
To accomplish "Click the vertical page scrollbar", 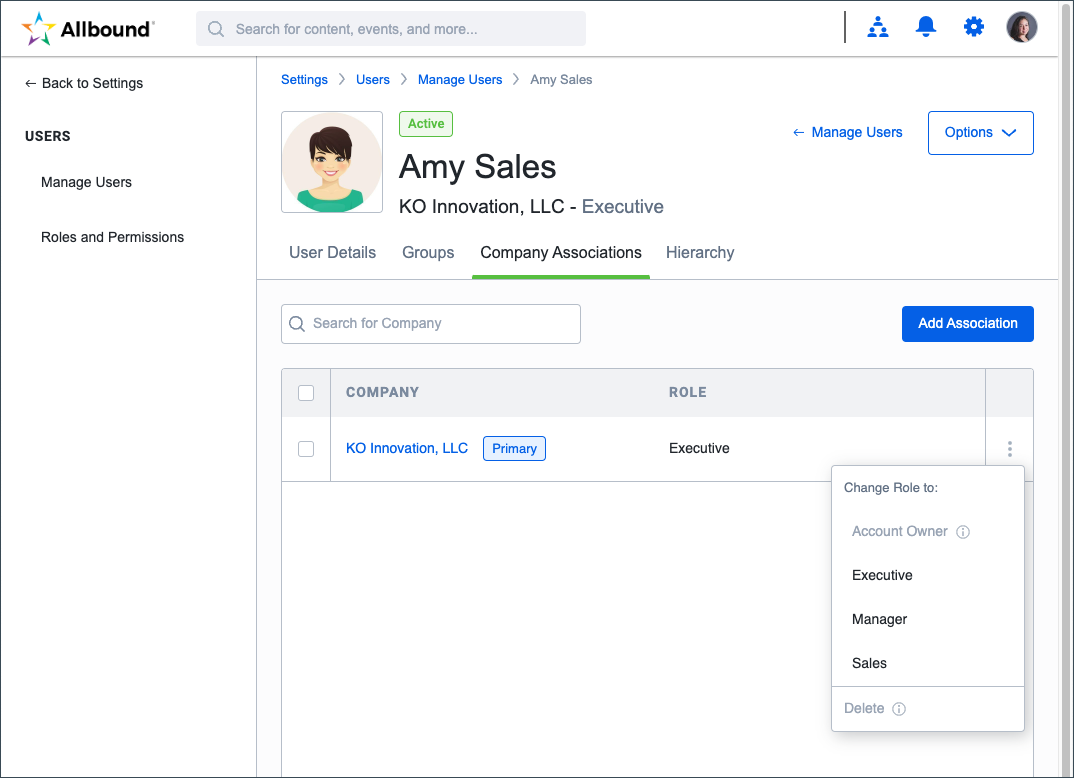I will [1065, 389].
